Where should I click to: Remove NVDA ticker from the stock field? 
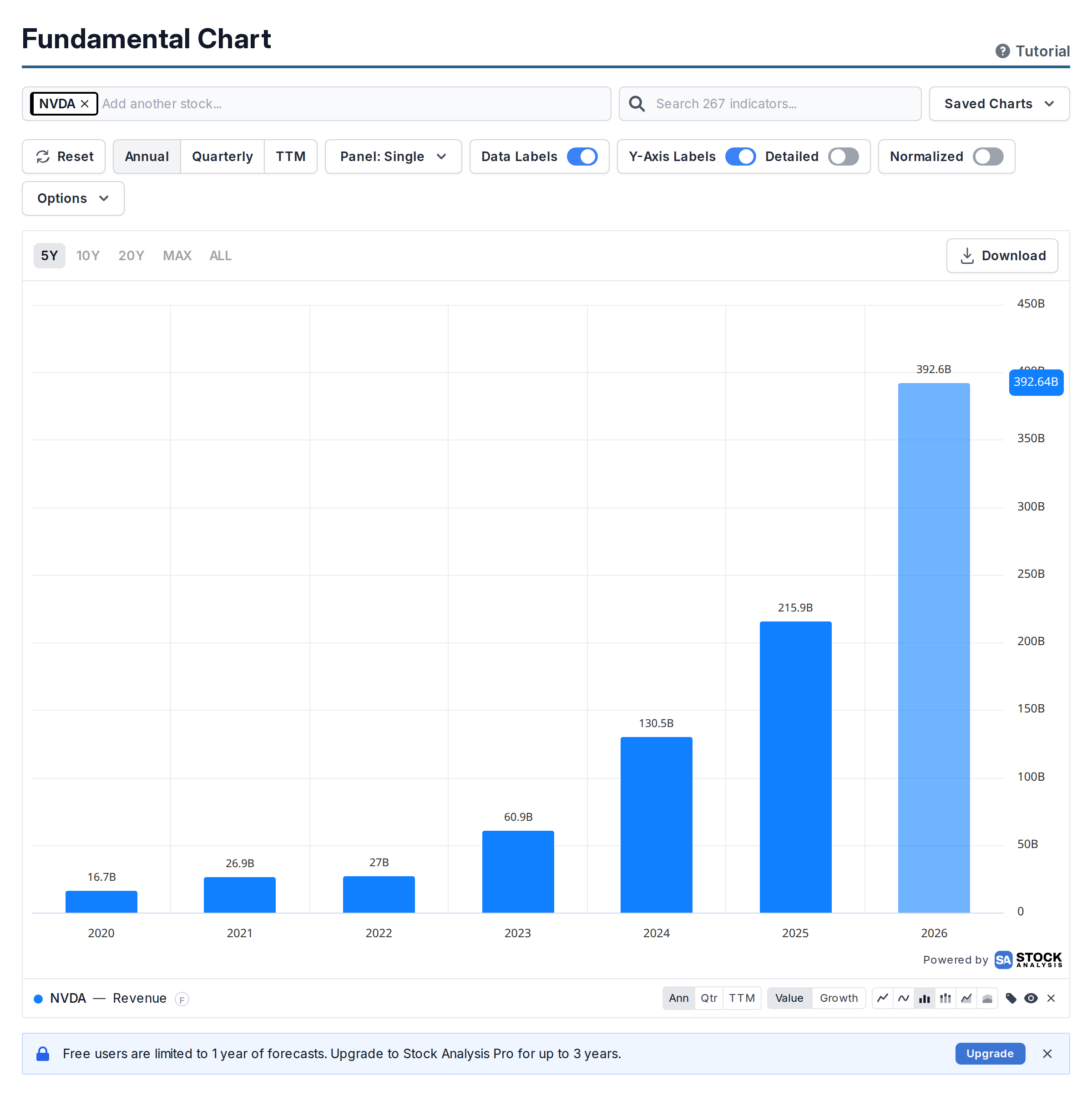(84, 104)
